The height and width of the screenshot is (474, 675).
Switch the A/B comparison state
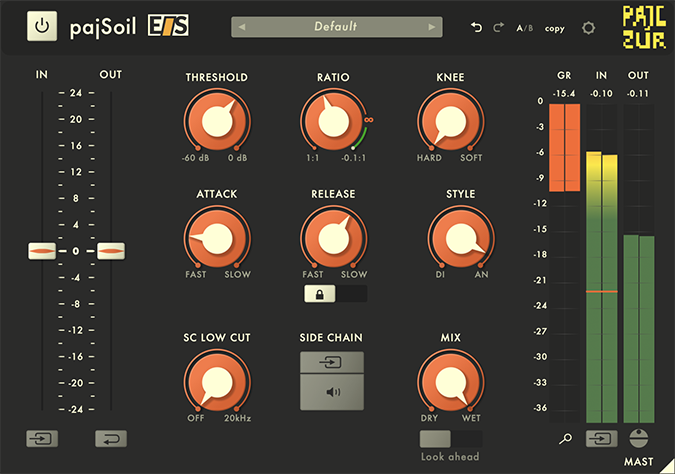524,28
